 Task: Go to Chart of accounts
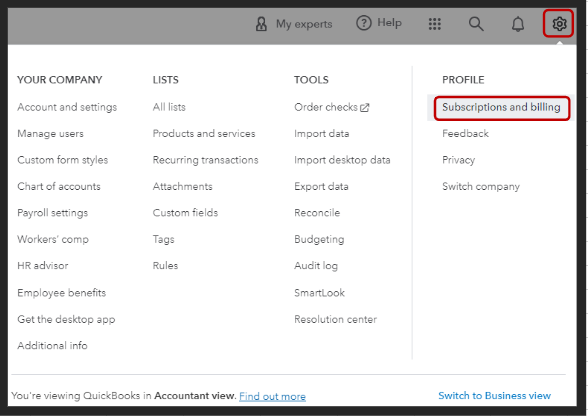[x=59, y=186]
